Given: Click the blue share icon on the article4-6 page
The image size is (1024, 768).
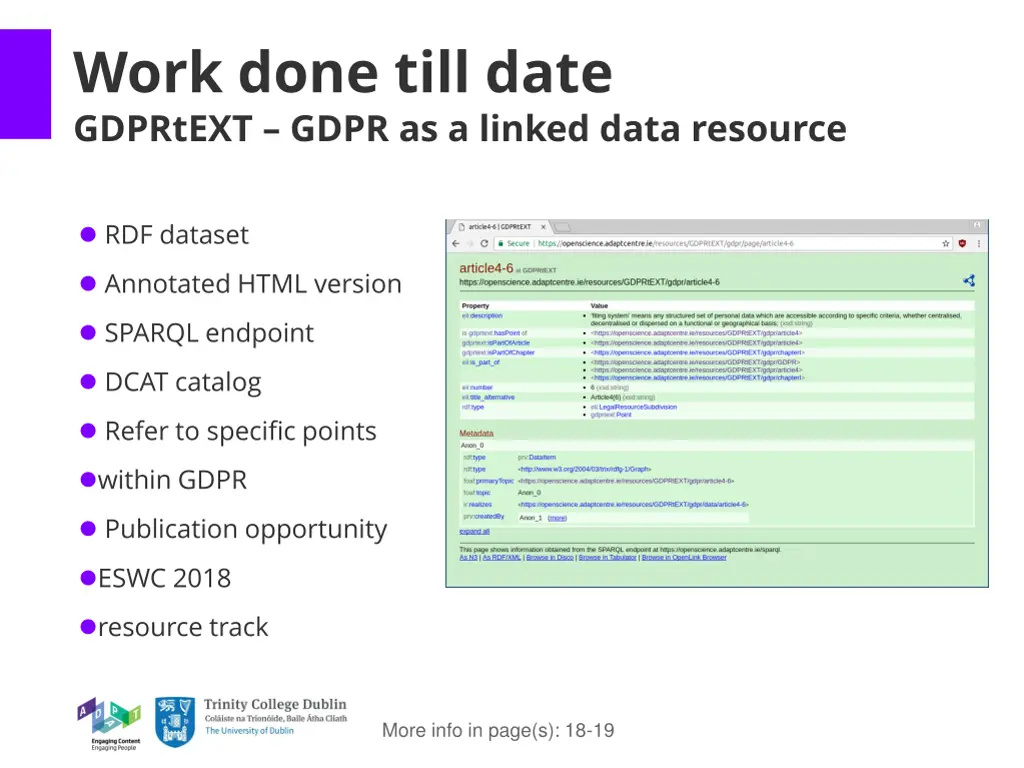Looking at the screenshot, I should click(967, 282).
